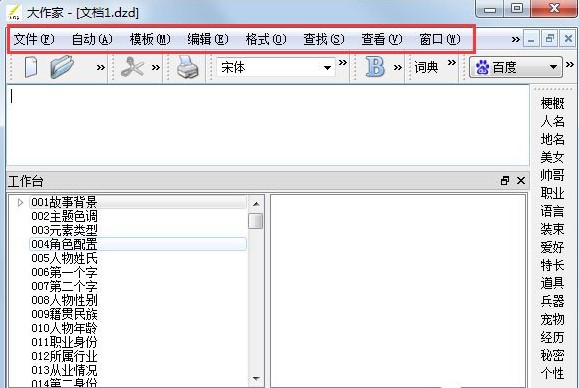Click the tree scrollbar down arrow

256,378
